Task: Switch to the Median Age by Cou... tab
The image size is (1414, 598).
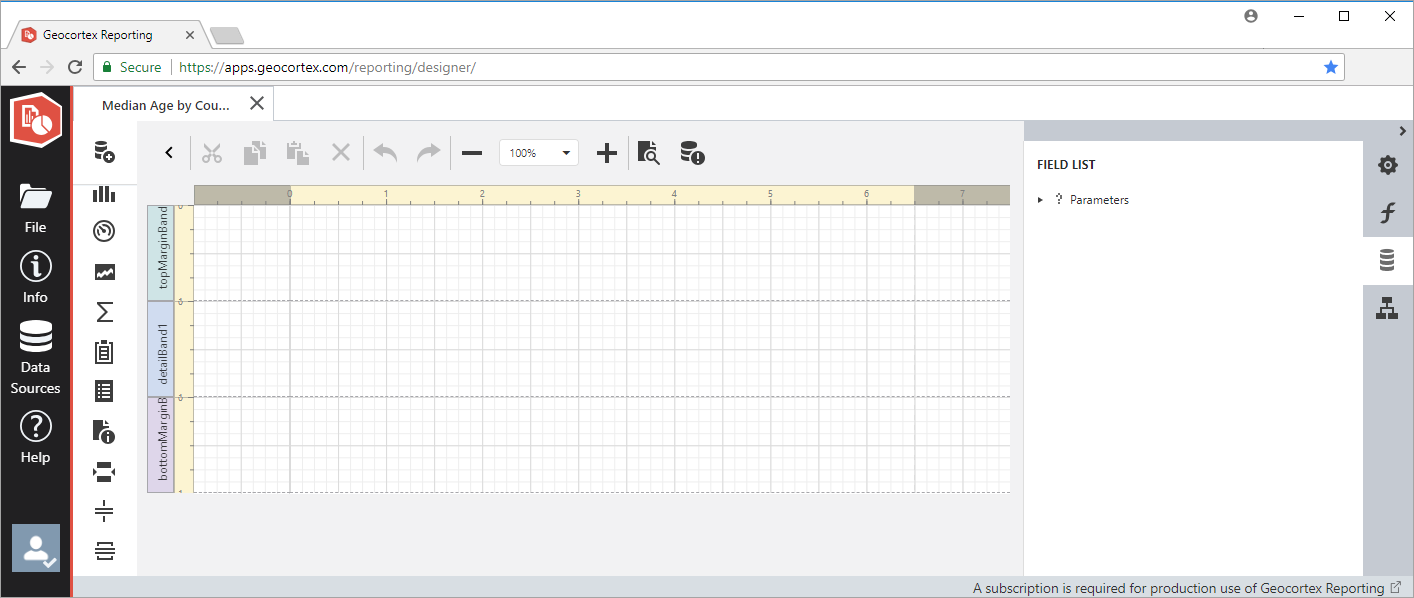Action: pyautogui.click(x=165, y=104)
